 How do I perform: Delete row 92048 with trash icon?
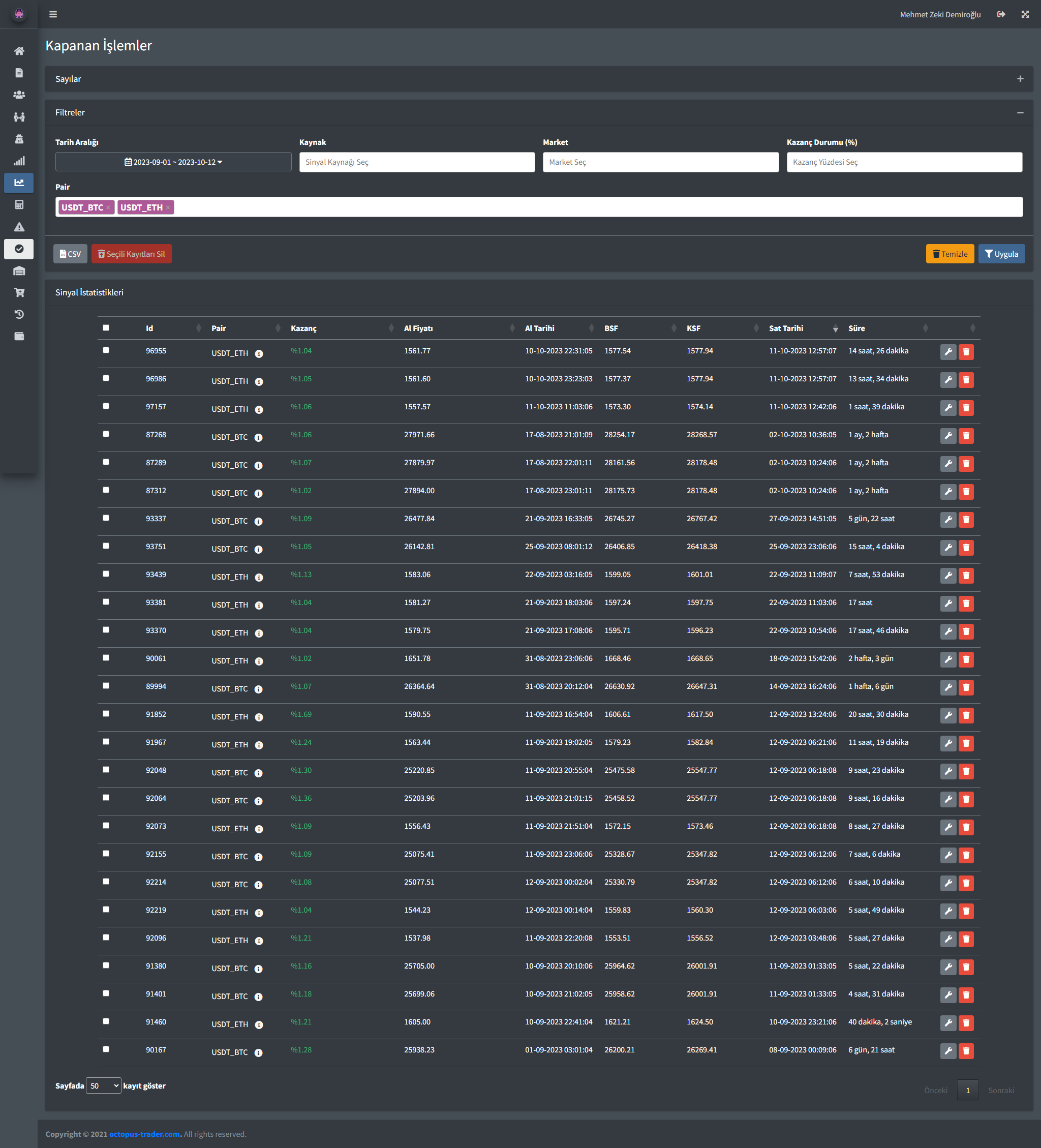pyautogui.click(x=966, y=771)
